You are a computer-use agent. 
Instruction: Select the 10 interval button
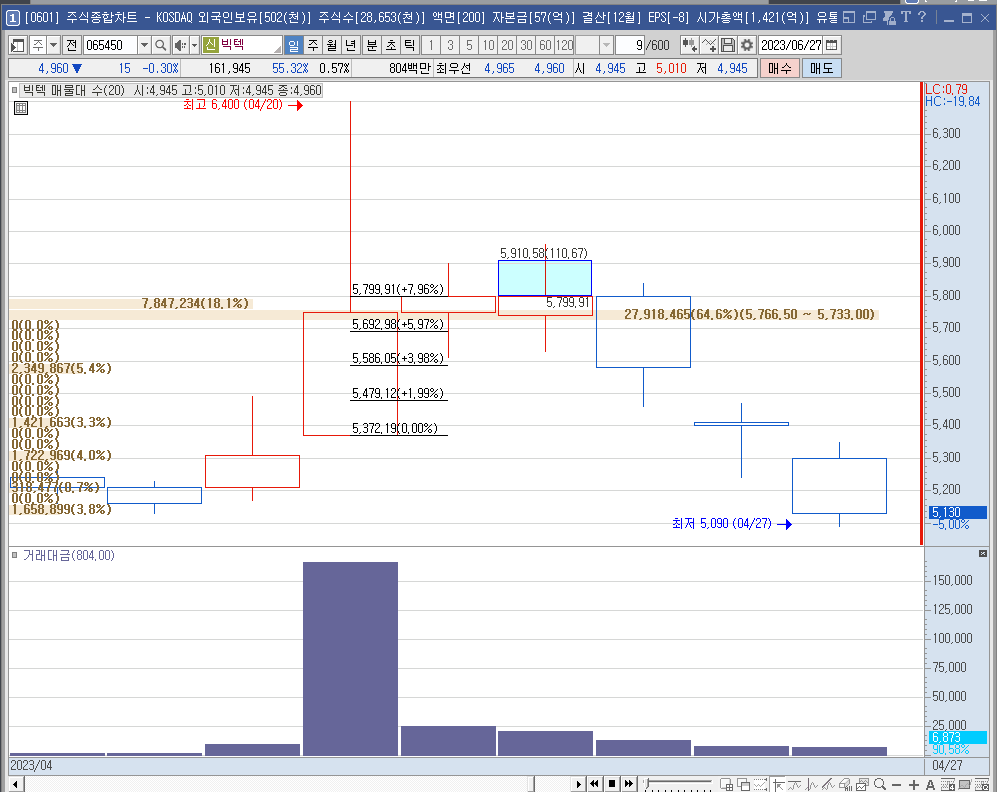(x=488, y=45)
